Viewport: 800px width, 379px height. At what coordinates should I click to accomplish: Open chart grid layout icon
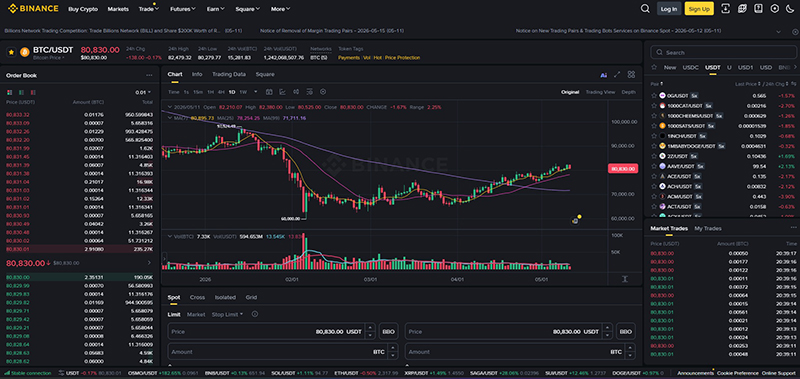[x=632, y=74]
